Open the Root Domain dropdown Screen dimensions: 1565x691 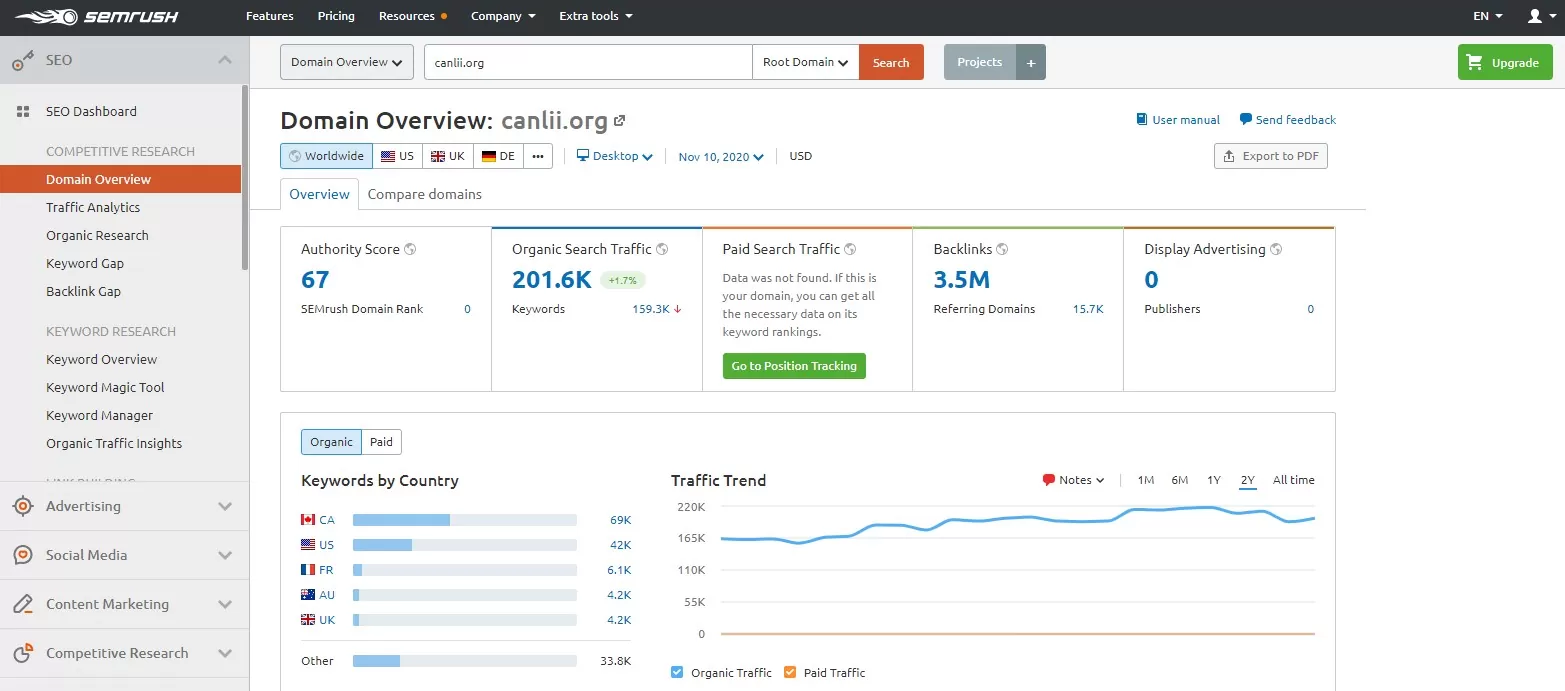coord(805,62)
